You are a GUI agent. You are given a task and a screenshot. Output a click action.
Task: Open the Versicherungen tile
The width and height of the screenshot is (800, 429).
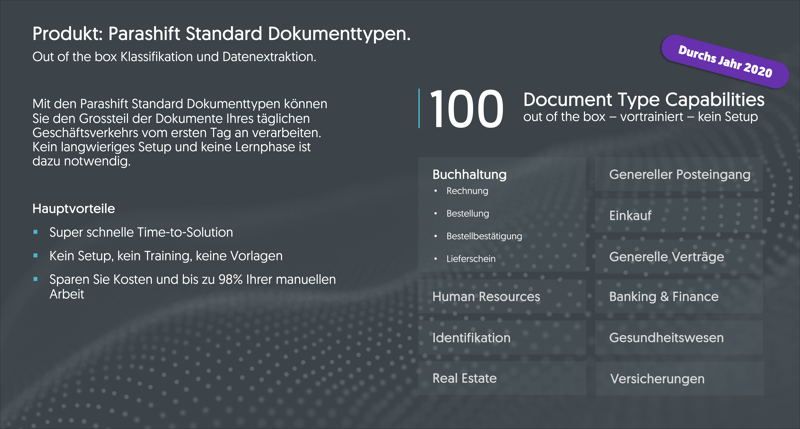click(x=679, y=378)
